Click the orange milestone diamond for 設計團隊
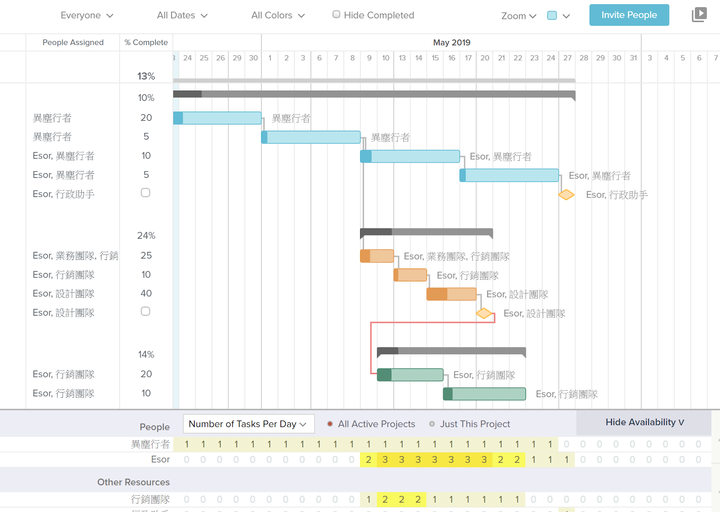The image size is (720, 512). (x=484, y=314)
